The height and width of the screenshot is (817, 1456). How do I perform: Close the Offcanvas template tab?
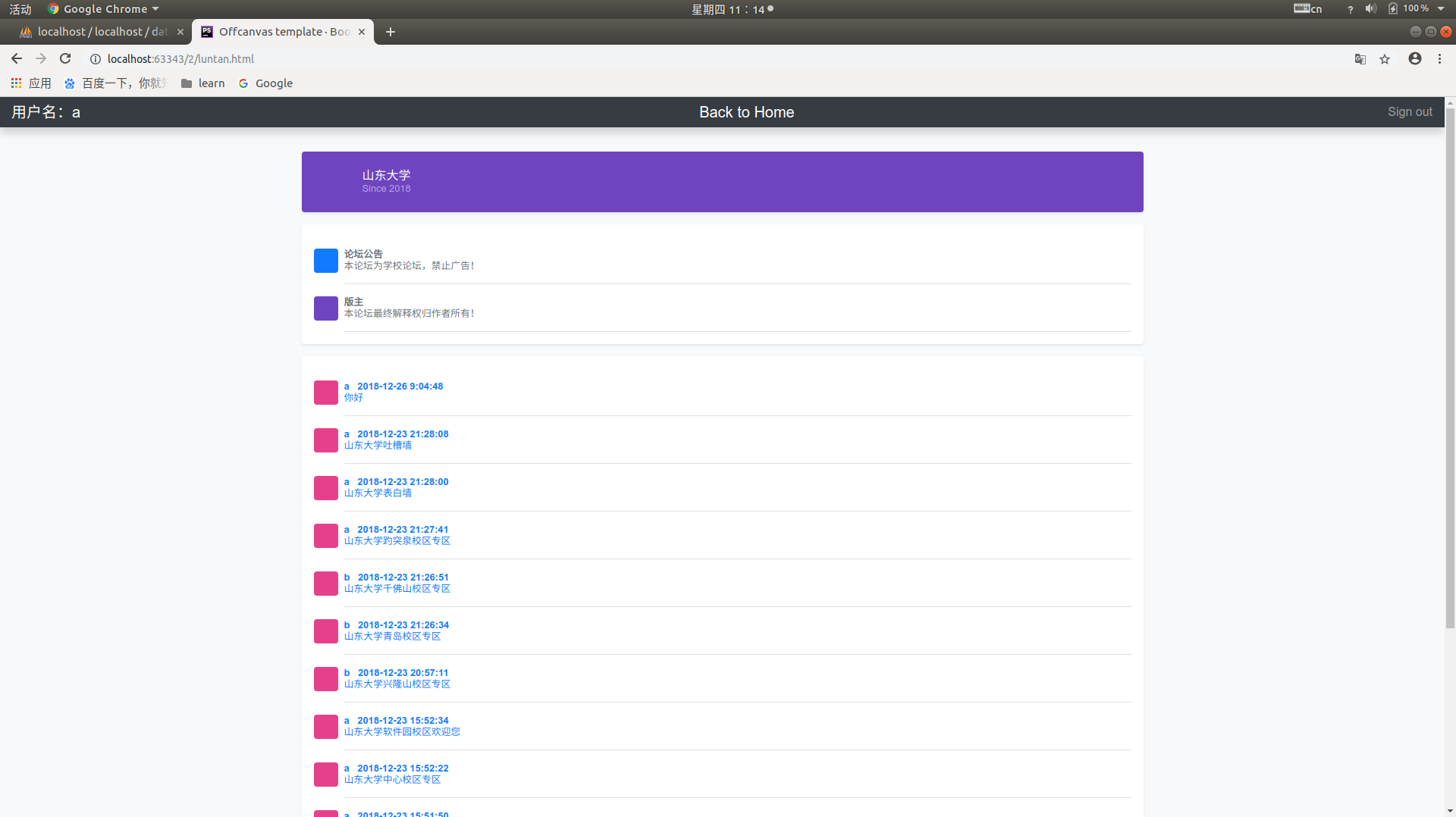362,32
